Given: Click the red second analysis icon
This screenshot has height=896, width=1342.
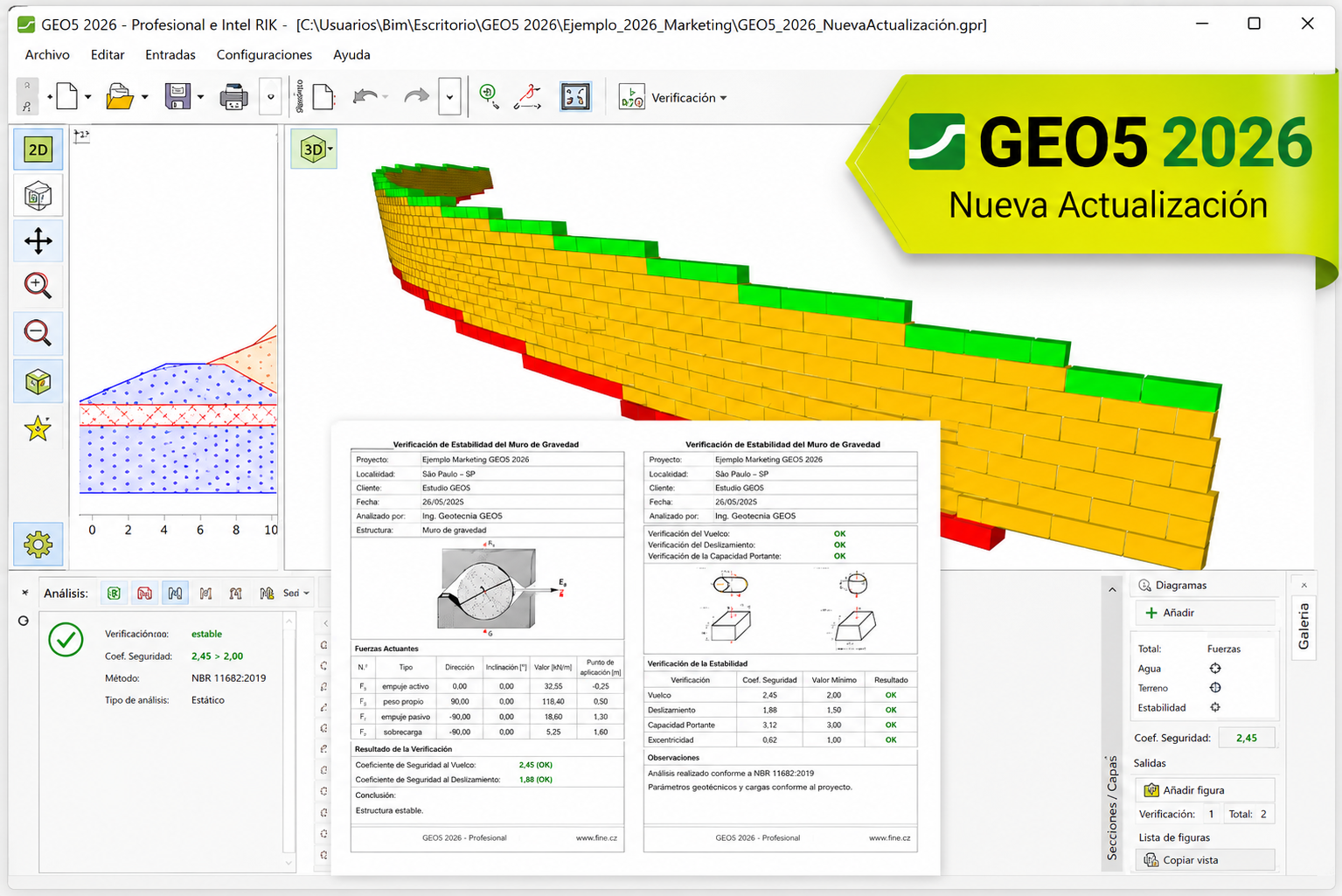Looking at the screenshot, I should pyautogui.click(x=144, y=594).
